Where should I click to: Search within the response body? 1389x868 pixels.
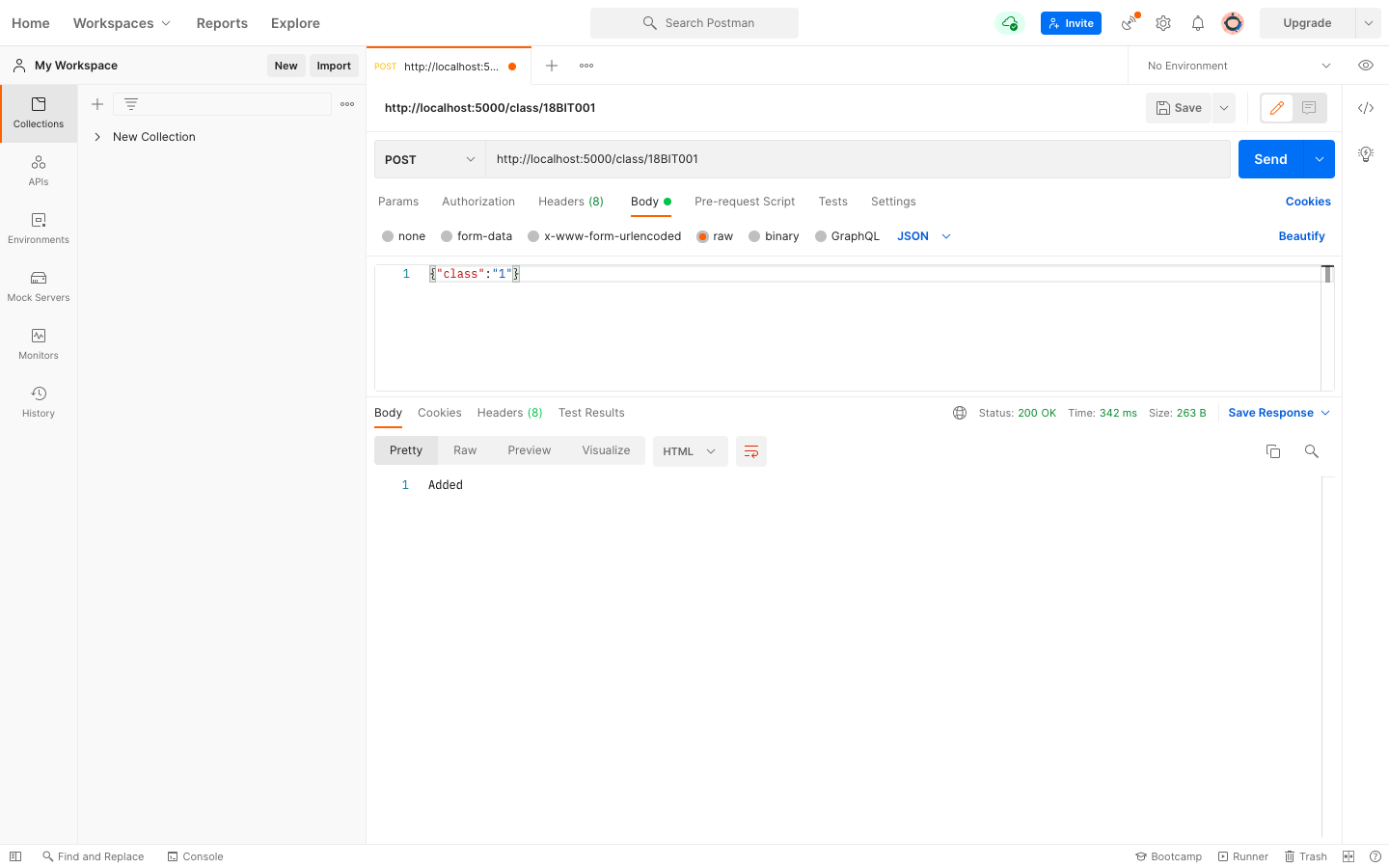tap(1311, 450)
